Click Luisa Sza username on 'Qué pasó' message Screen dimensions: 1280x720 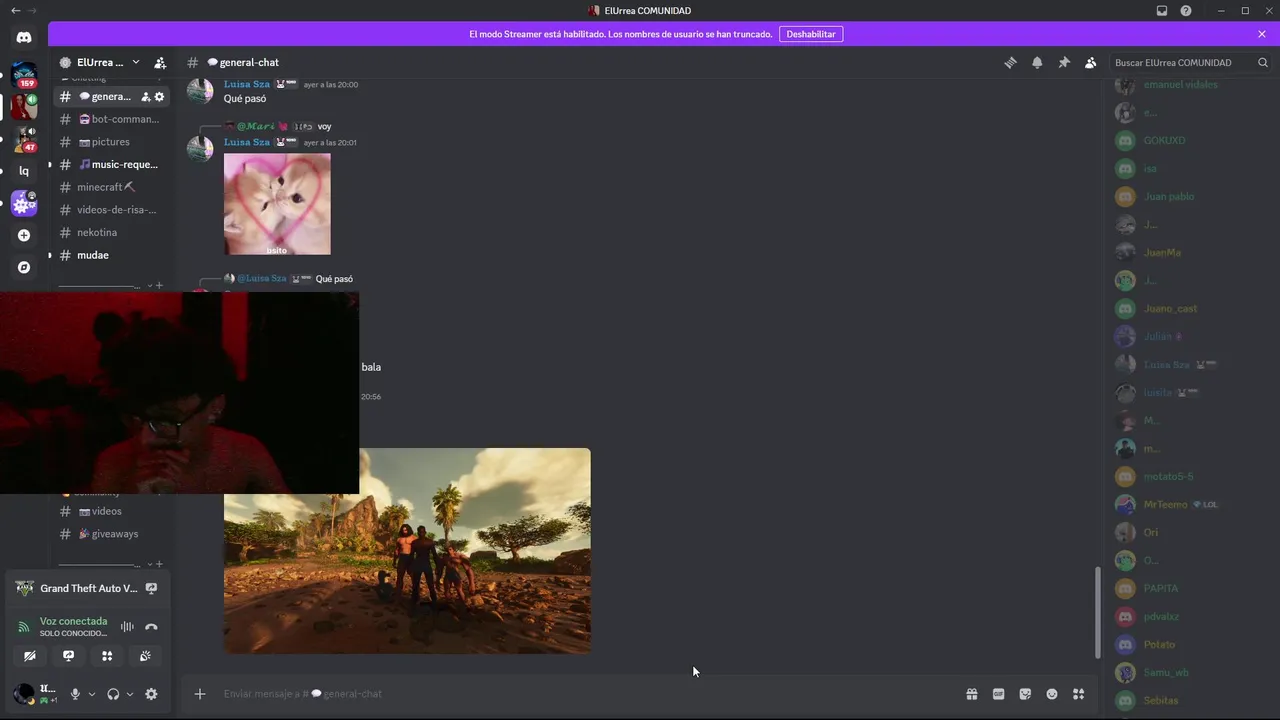click(246, 84)
